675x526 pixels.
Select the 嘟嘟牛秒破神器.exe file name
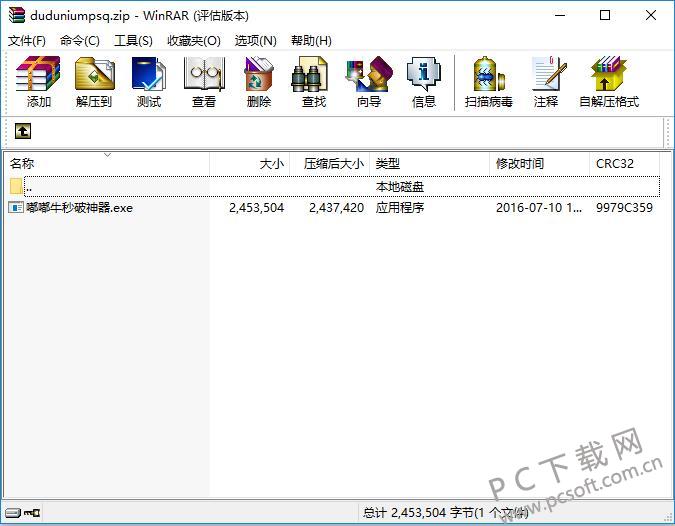click(x=79, y=208)
